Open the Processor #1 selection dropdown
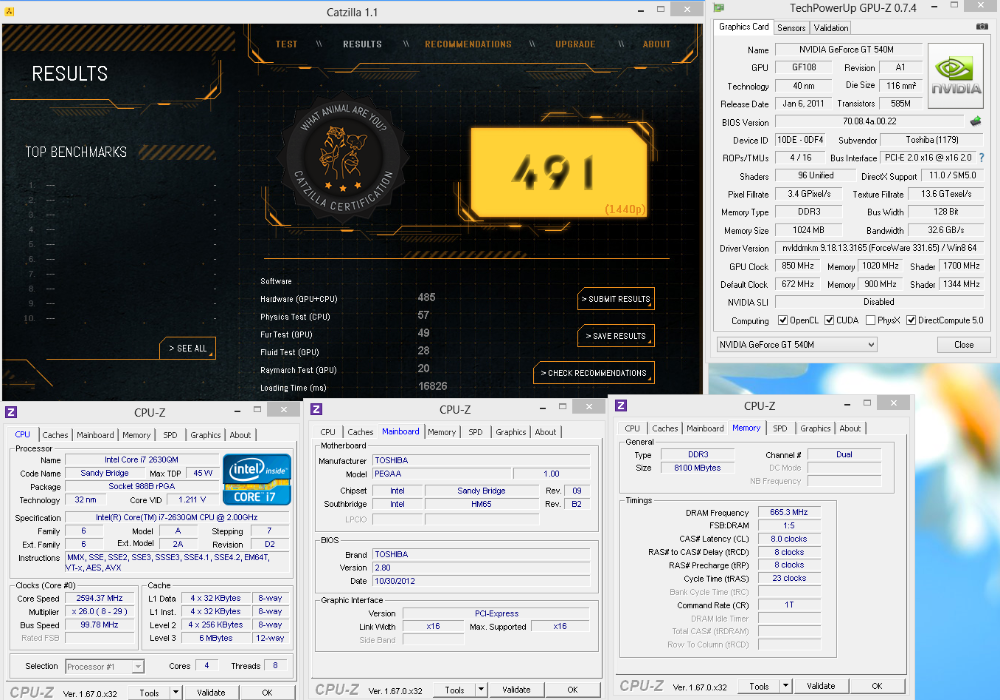1000x700 pixels. click(x=105, y=666)
